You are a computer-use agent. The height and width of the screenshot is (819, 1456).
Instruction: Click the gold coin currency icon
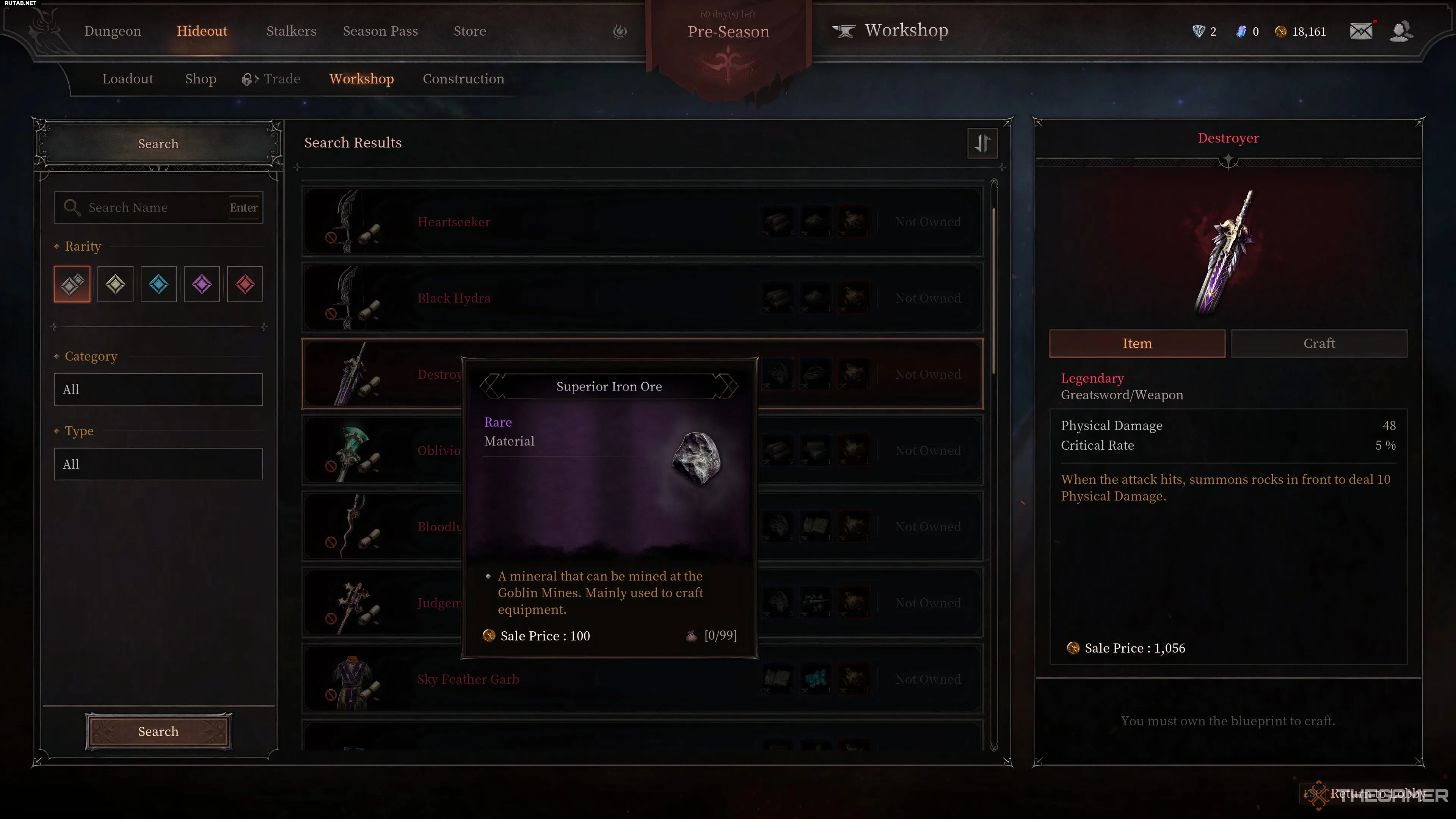(1281, 31)
